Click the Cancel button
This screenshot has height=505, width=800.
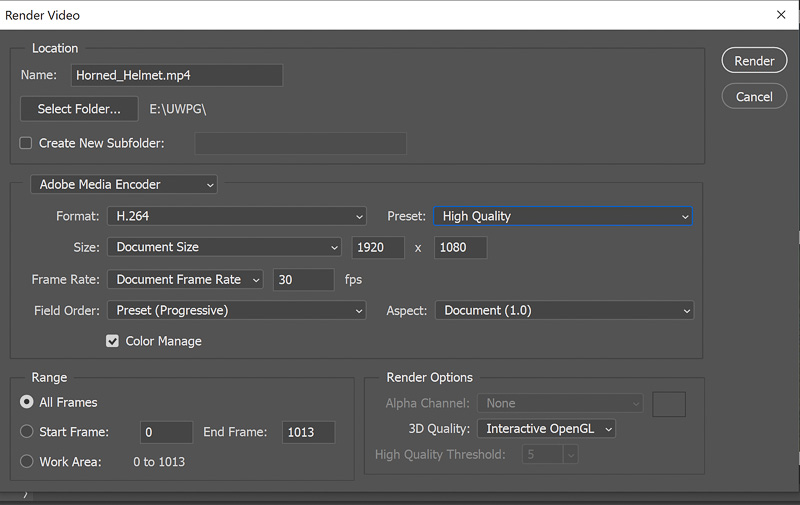coord(754,97)
